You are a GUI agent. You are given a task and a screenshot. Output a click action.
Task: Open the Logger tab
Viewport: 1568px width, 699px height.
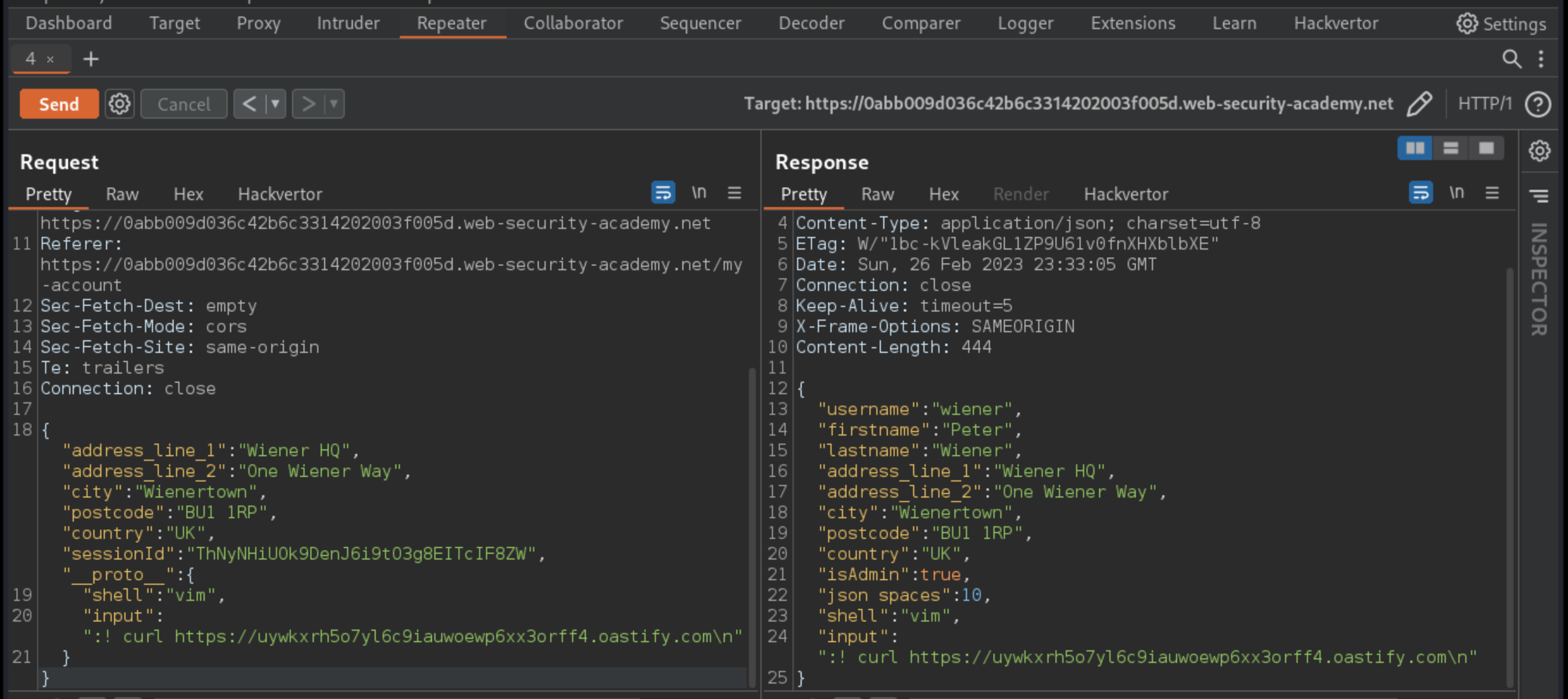(x=1025, y=23)
